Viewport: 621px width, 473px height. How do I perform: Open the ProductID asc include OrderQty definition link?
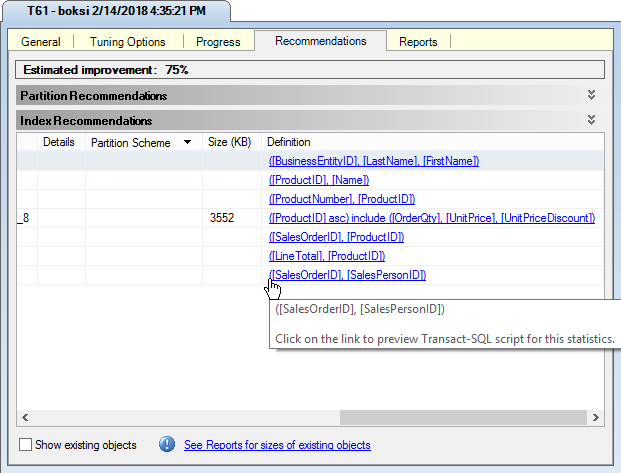click(432, 218)
